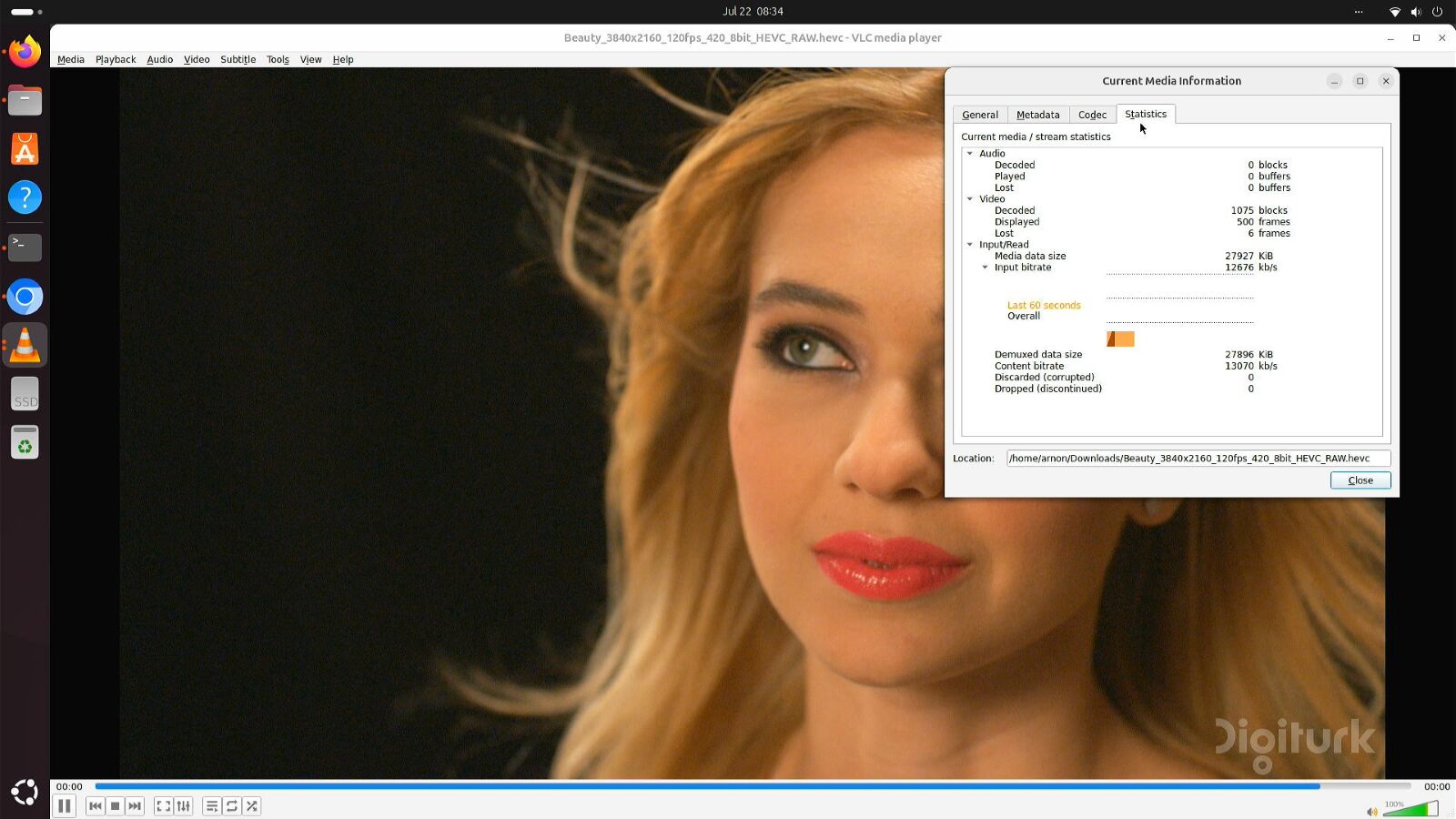Viewport: 1456px width, 819px height.
Task: Toggle remaining time label at right
Action: (1437, 787)
